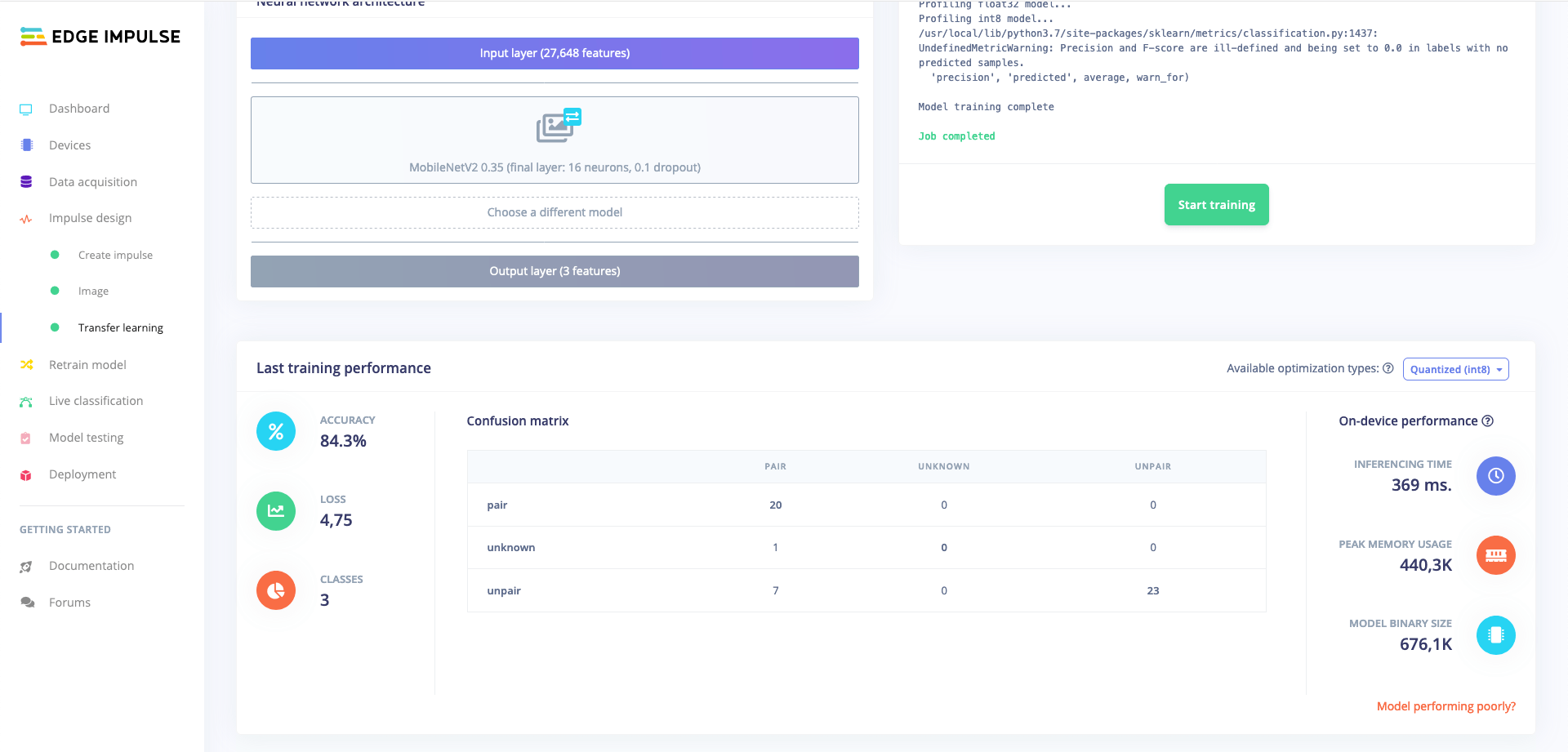
Task: Click the loss chart icon
Action: click(276, 511)
